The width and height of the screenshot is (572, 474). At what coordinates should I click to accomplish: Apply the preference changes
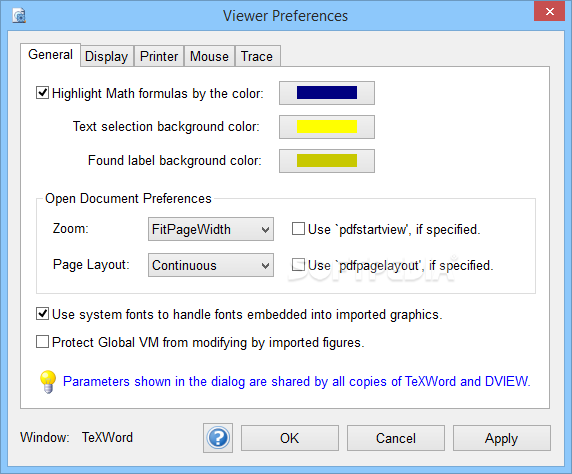(x=502, y=438)
